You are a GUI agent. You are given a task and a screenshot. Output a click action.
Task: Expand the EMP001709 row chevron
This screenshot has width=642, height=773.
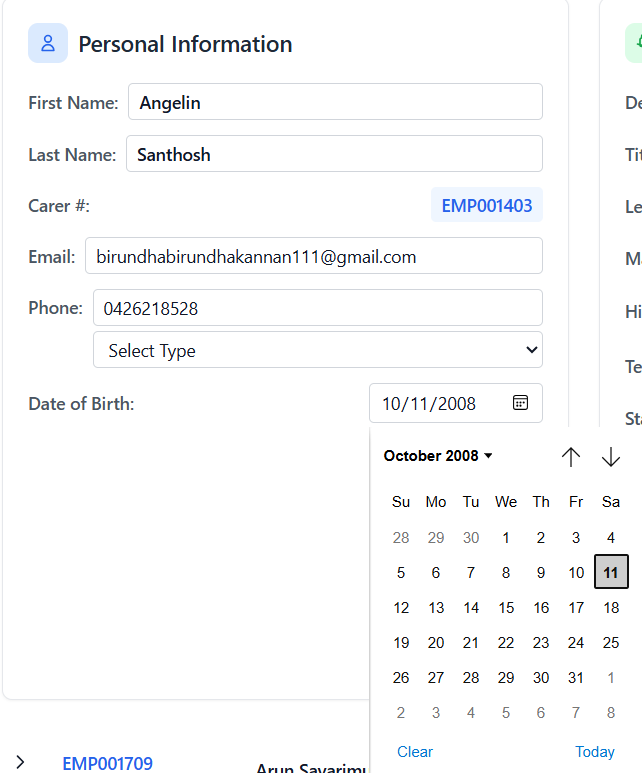tap(20, 763)
